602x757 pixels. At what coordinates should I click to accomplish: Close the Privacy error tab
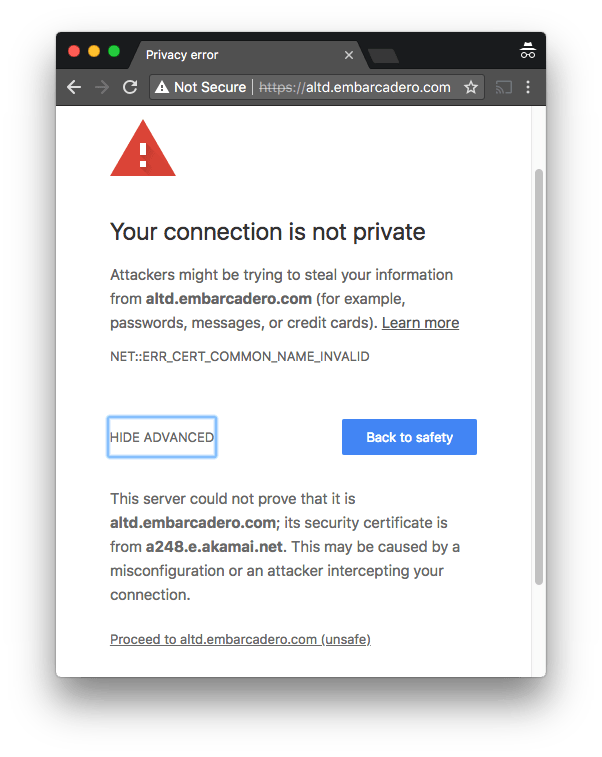click(348, 55)
